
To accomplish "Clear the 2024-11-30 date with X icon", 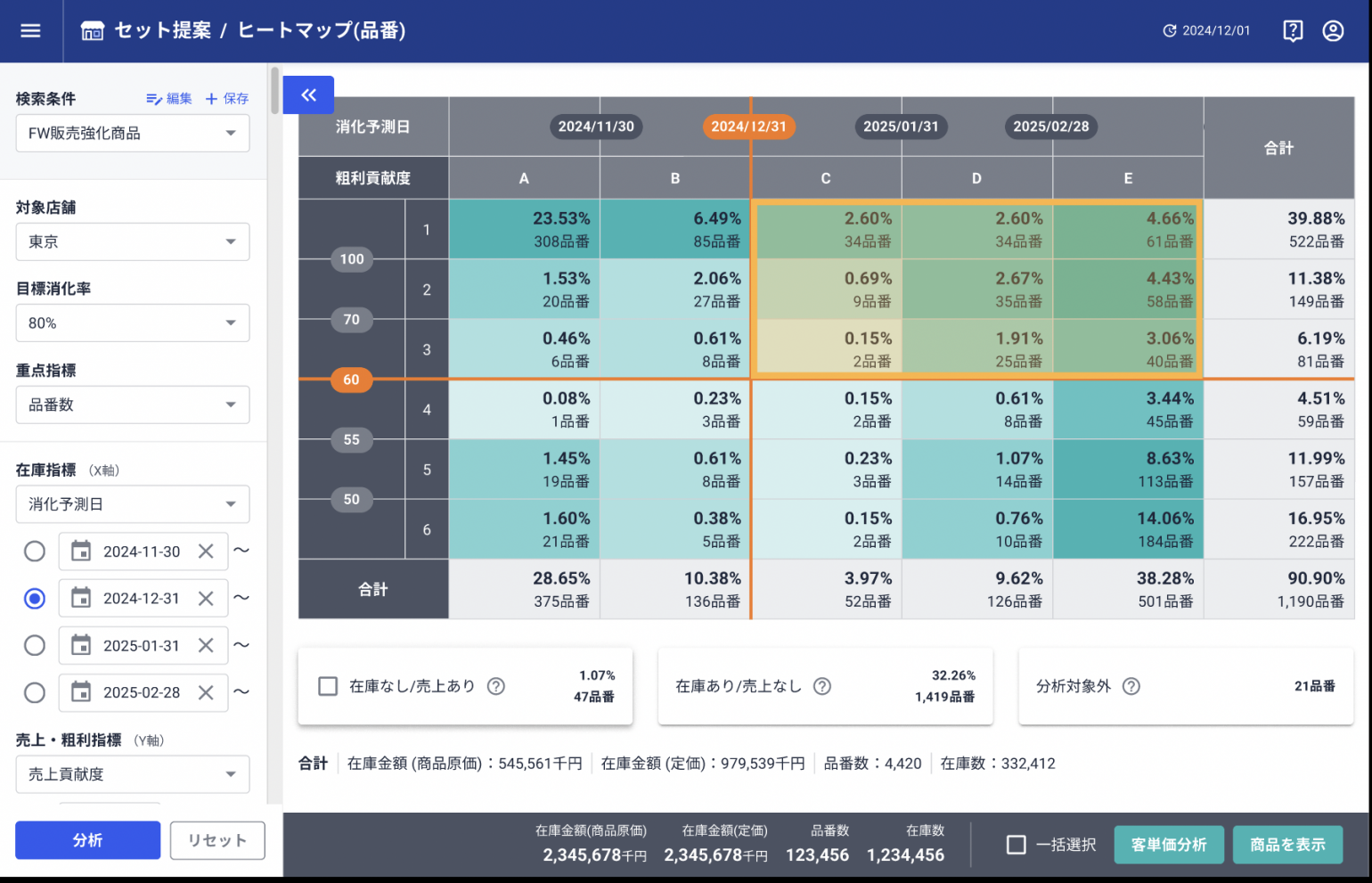I will pos(206,552).
